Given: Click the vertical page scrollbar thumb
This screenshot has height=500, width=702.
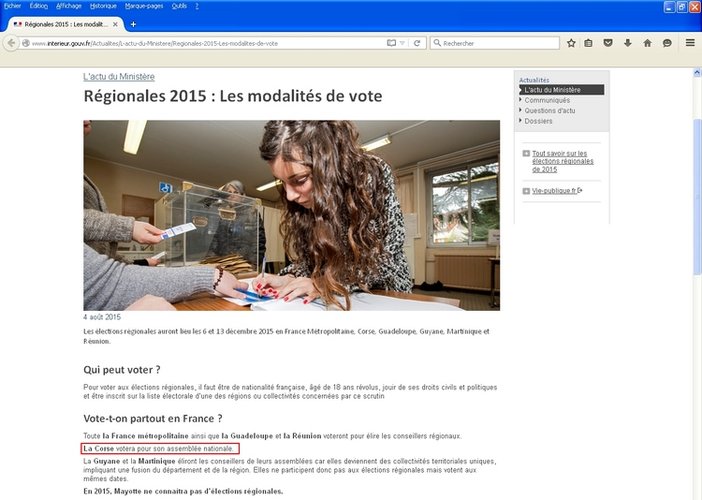Looking at the screenshot, I should pyautogui.click(x=697, y=197).
